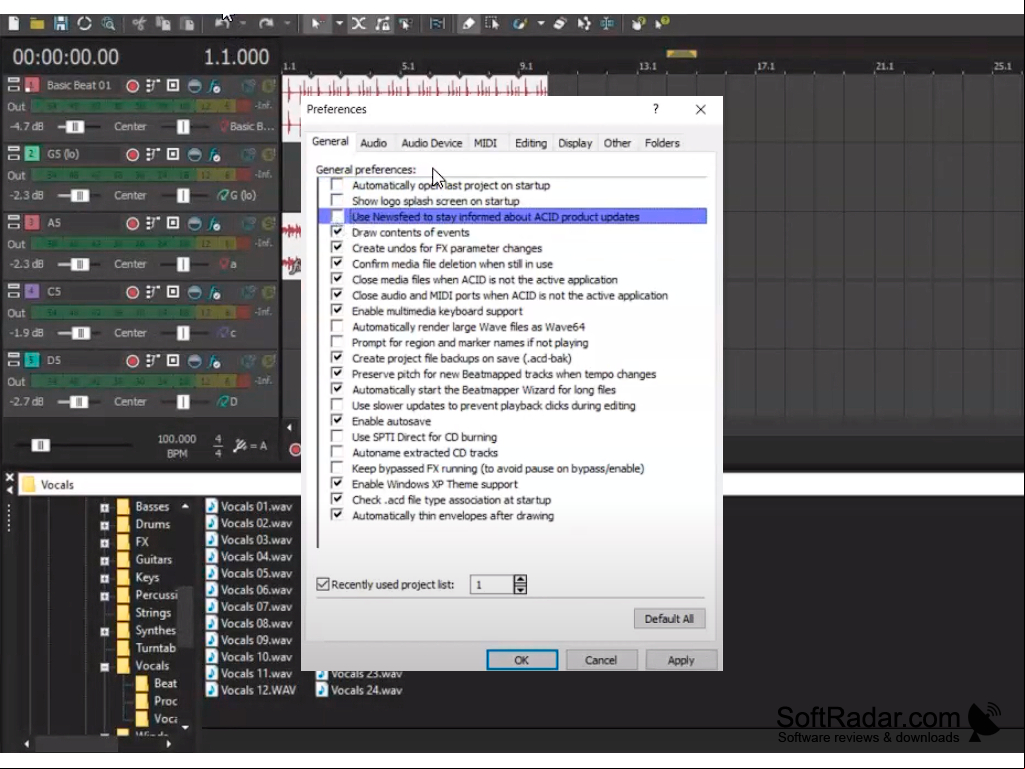
Task: Select Vocals 01.wav file
Action: click(249, 506)
